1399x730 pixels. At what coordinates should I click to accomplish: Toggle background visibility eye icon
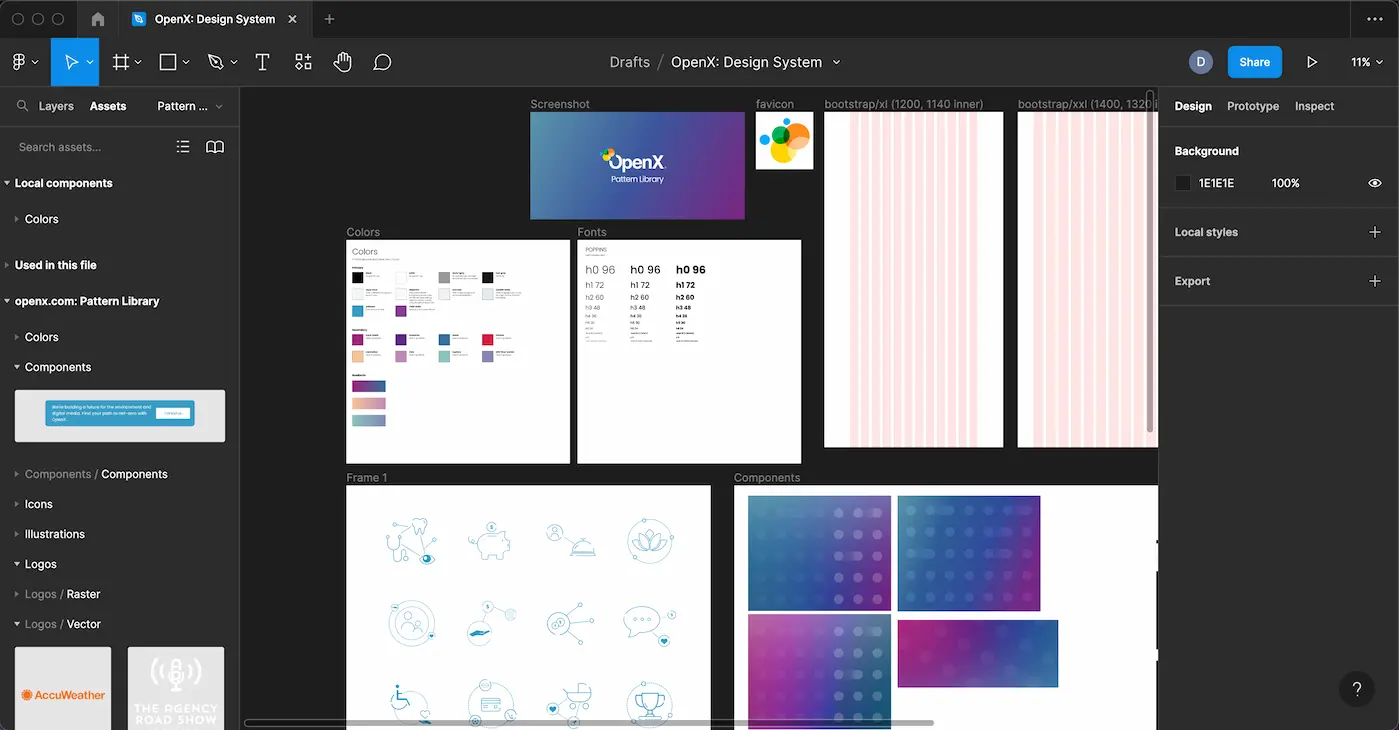click(1375, 183)
